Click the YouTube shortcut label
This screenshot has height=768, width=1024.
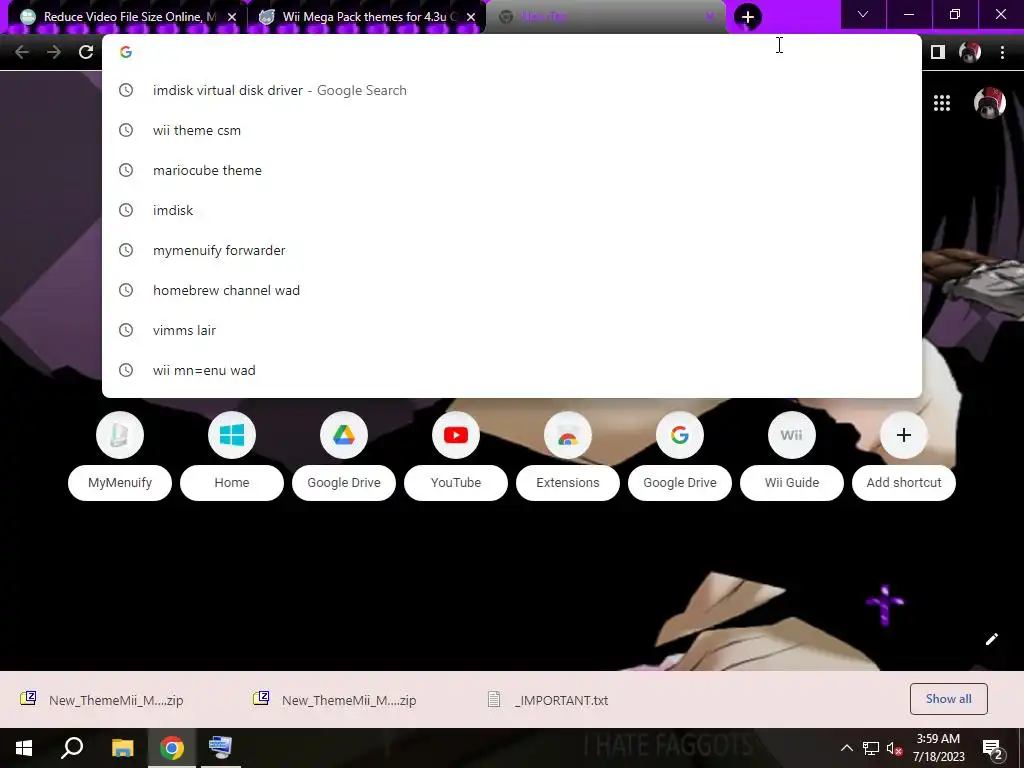(x=456, y=483)
